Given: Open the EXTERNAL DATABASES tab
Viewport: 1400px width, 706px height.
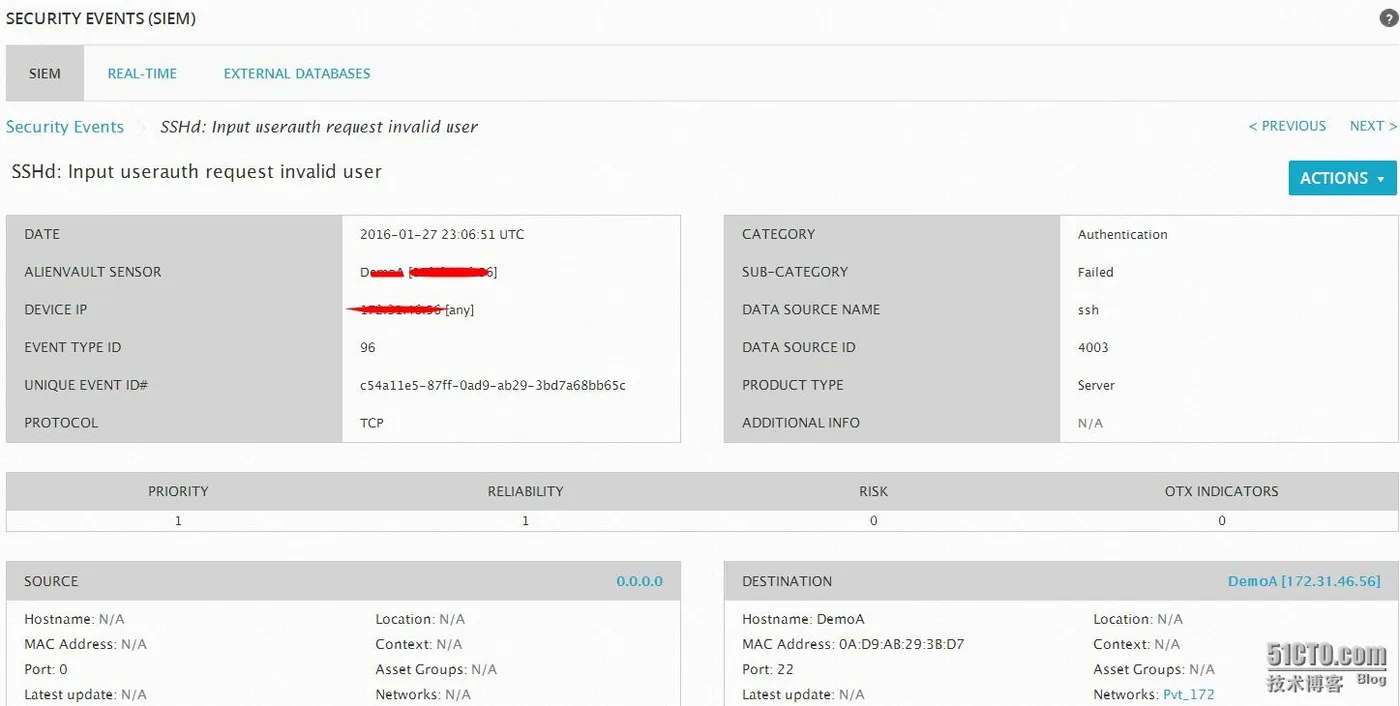Looking at the screenshot, I should click(x=297, y=73).
